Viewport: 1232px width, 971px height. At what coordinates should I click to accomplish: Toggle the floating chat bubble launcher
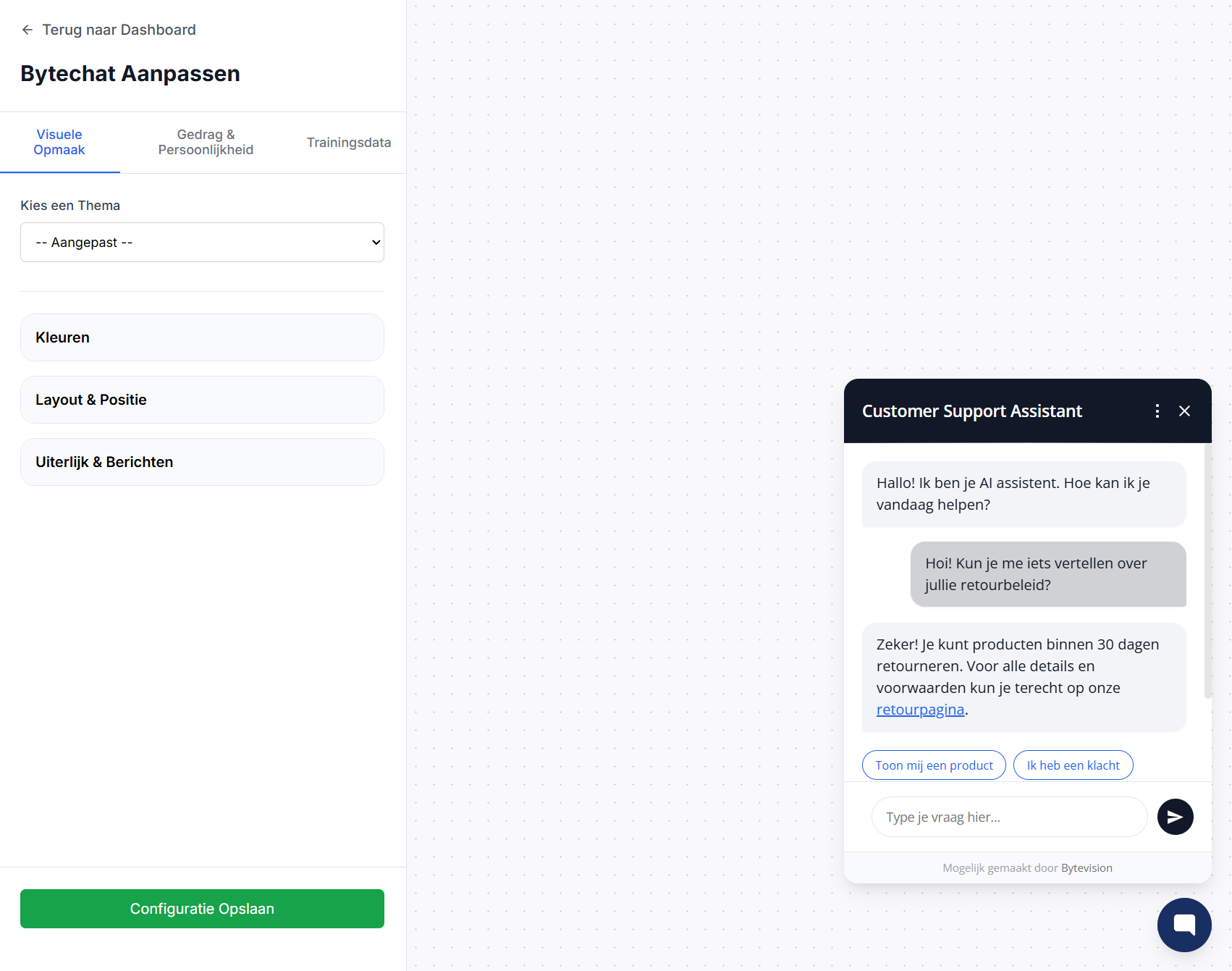1184,925
